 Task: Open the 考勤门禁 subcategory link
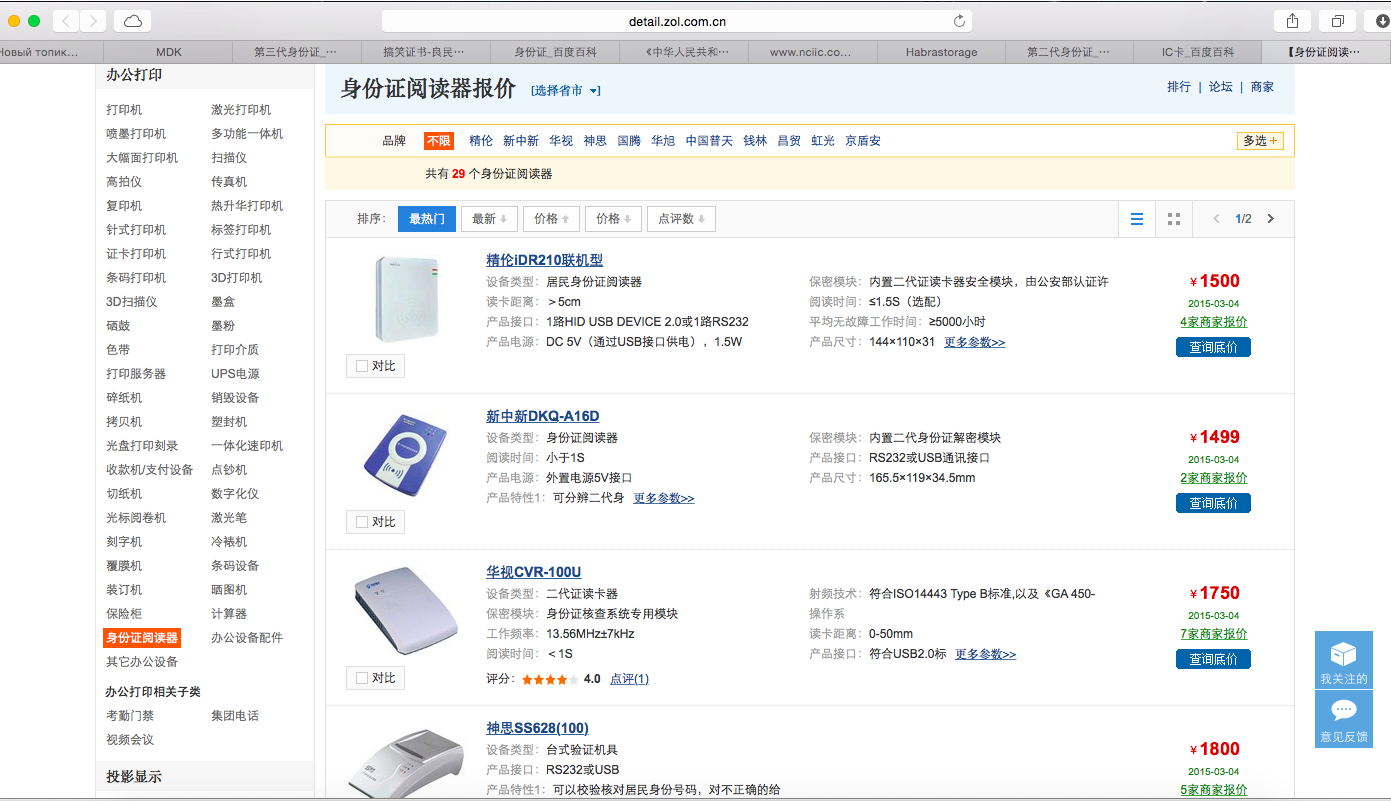131,716
